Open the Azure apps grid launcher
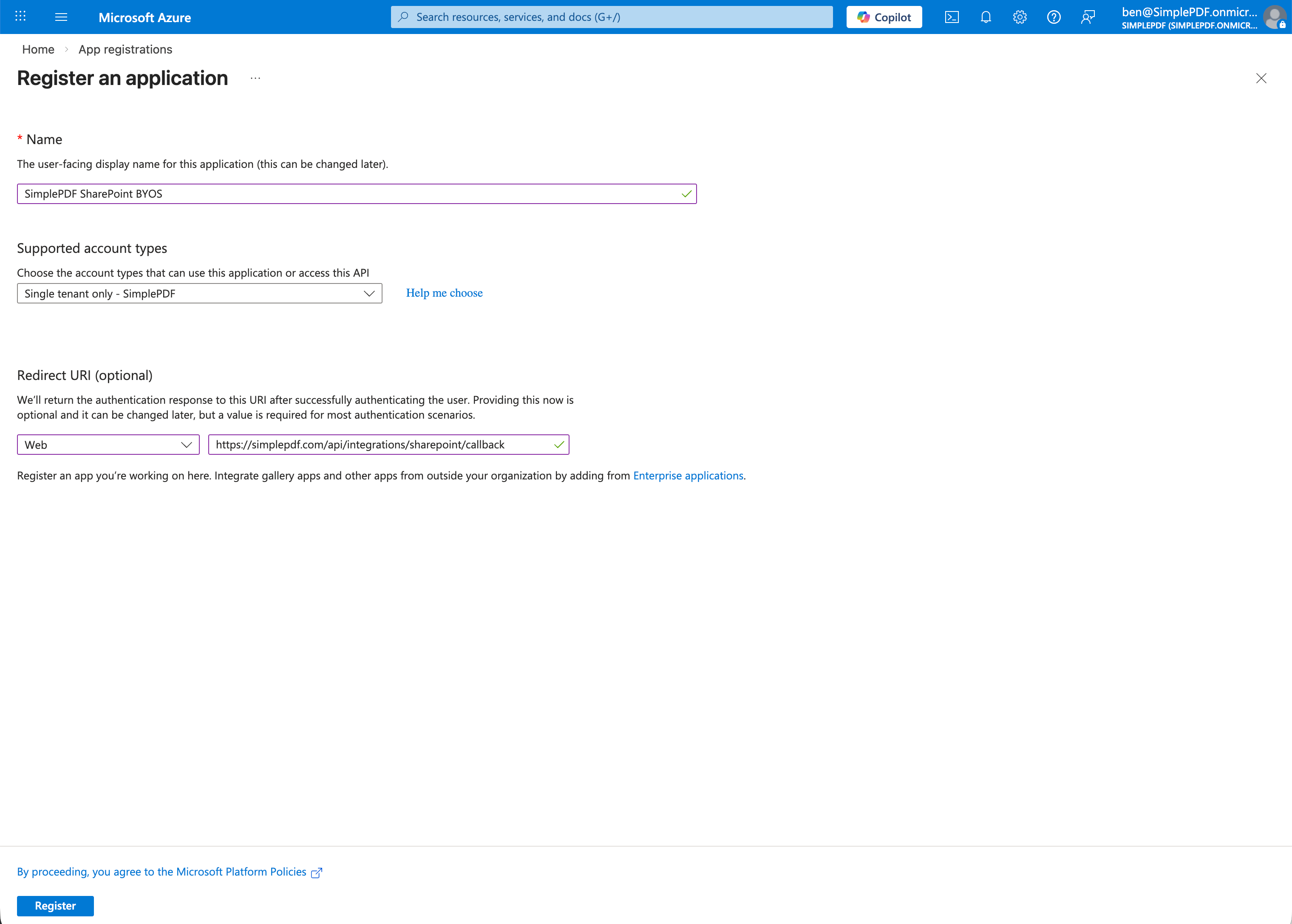 click(x=20, y=17)
